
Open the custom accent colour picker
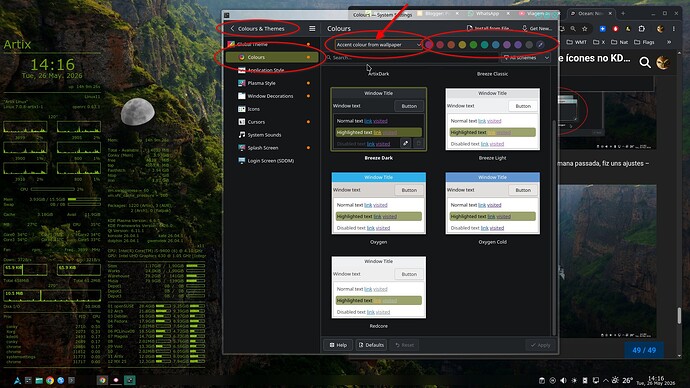point(540,44)
